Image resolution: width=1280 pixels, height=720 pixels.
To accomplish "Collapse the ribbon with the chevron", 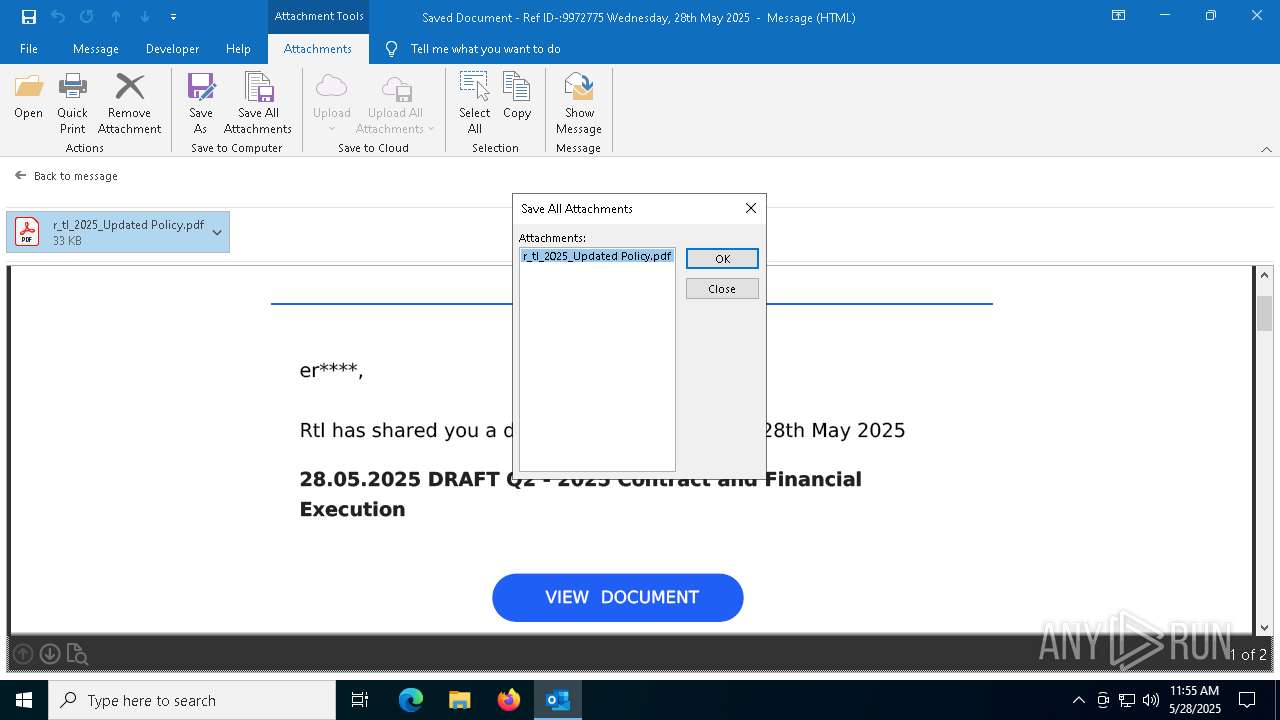I will (1266, 149).
